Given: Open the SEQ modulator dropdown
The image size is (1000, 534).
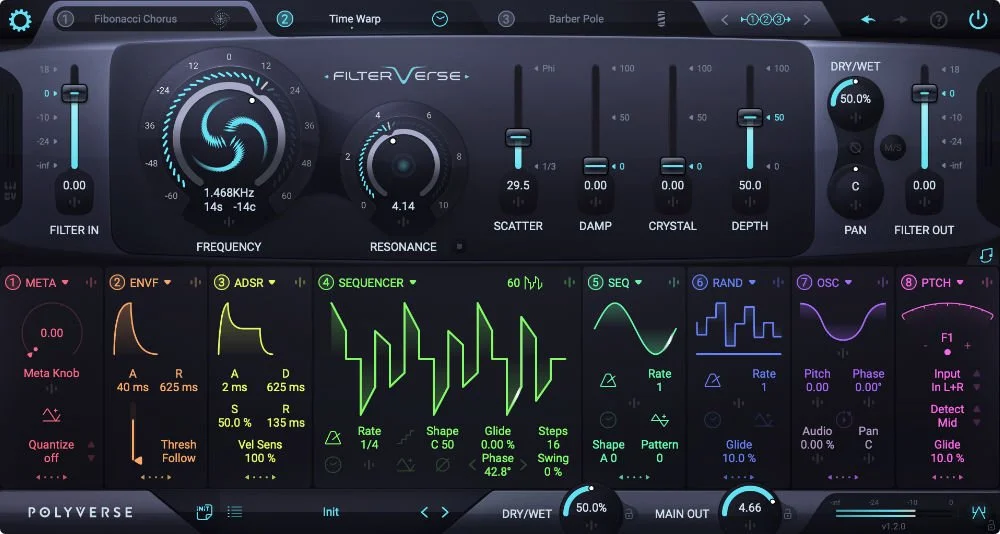Looking at the screenshot, I should (638, 283).
